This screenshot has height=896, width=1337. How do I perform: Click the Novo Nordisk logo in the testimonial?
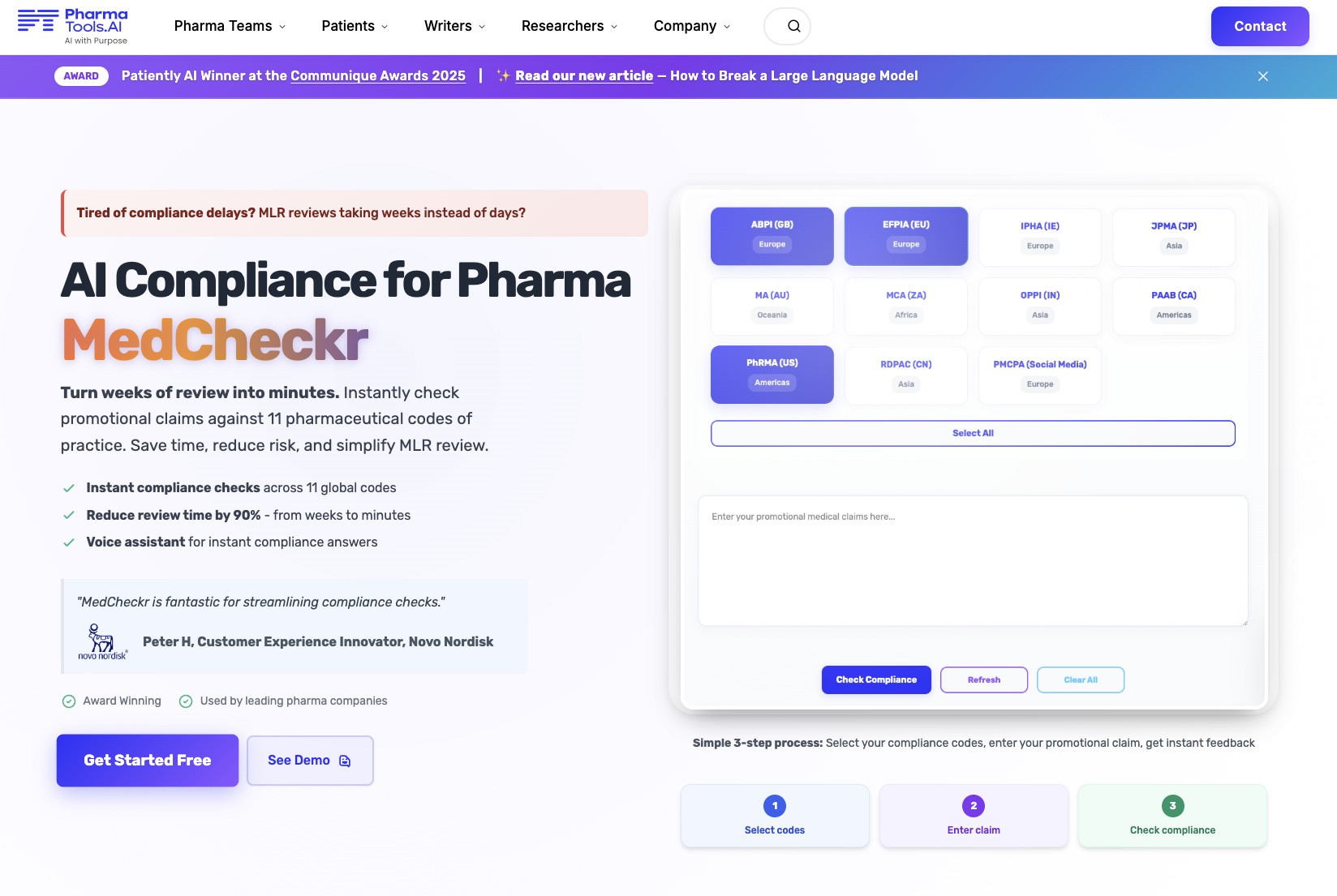[101, 640]
